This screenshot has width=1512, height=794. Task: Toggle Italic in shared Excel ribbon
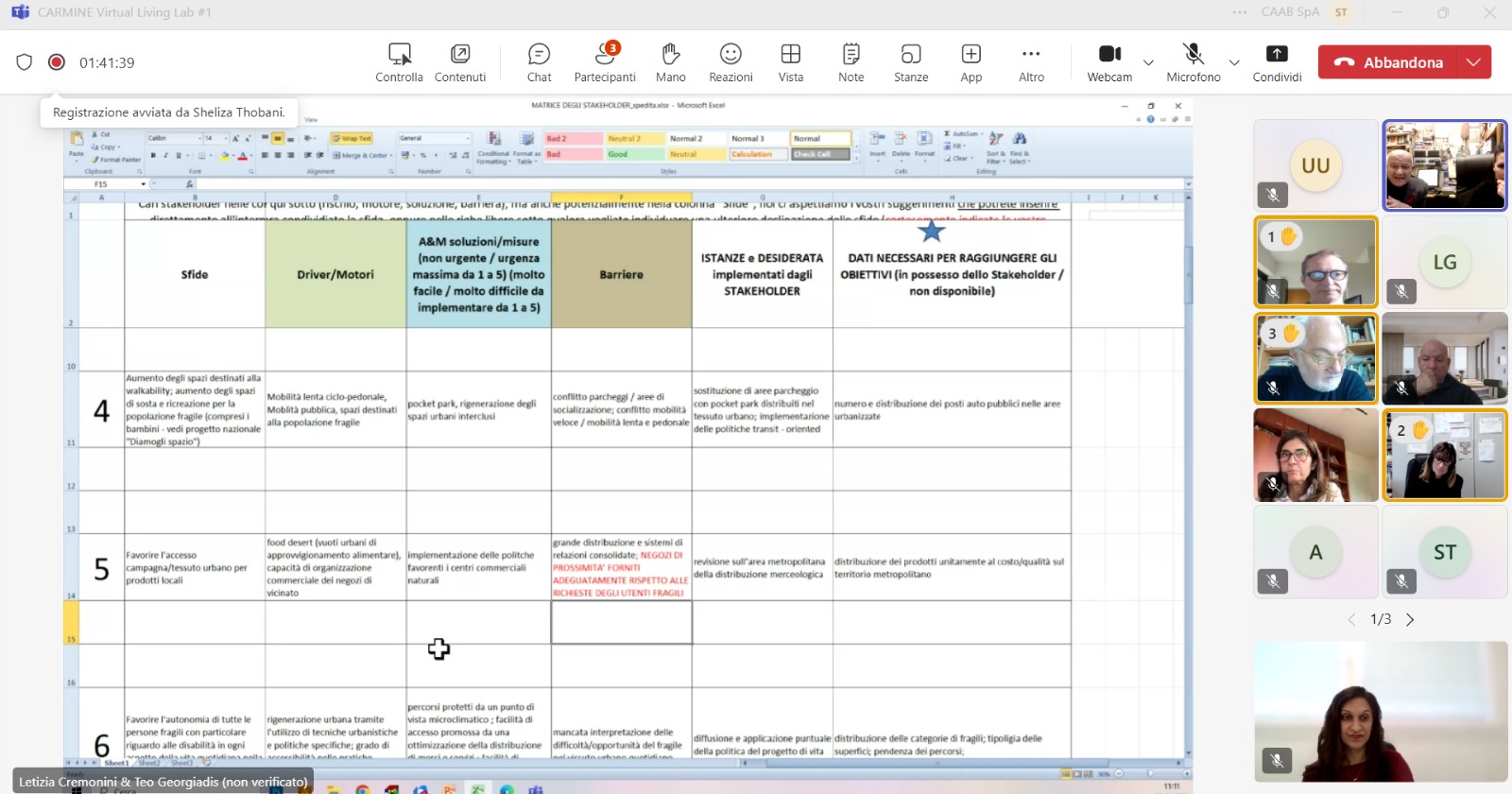click(165, 155)
